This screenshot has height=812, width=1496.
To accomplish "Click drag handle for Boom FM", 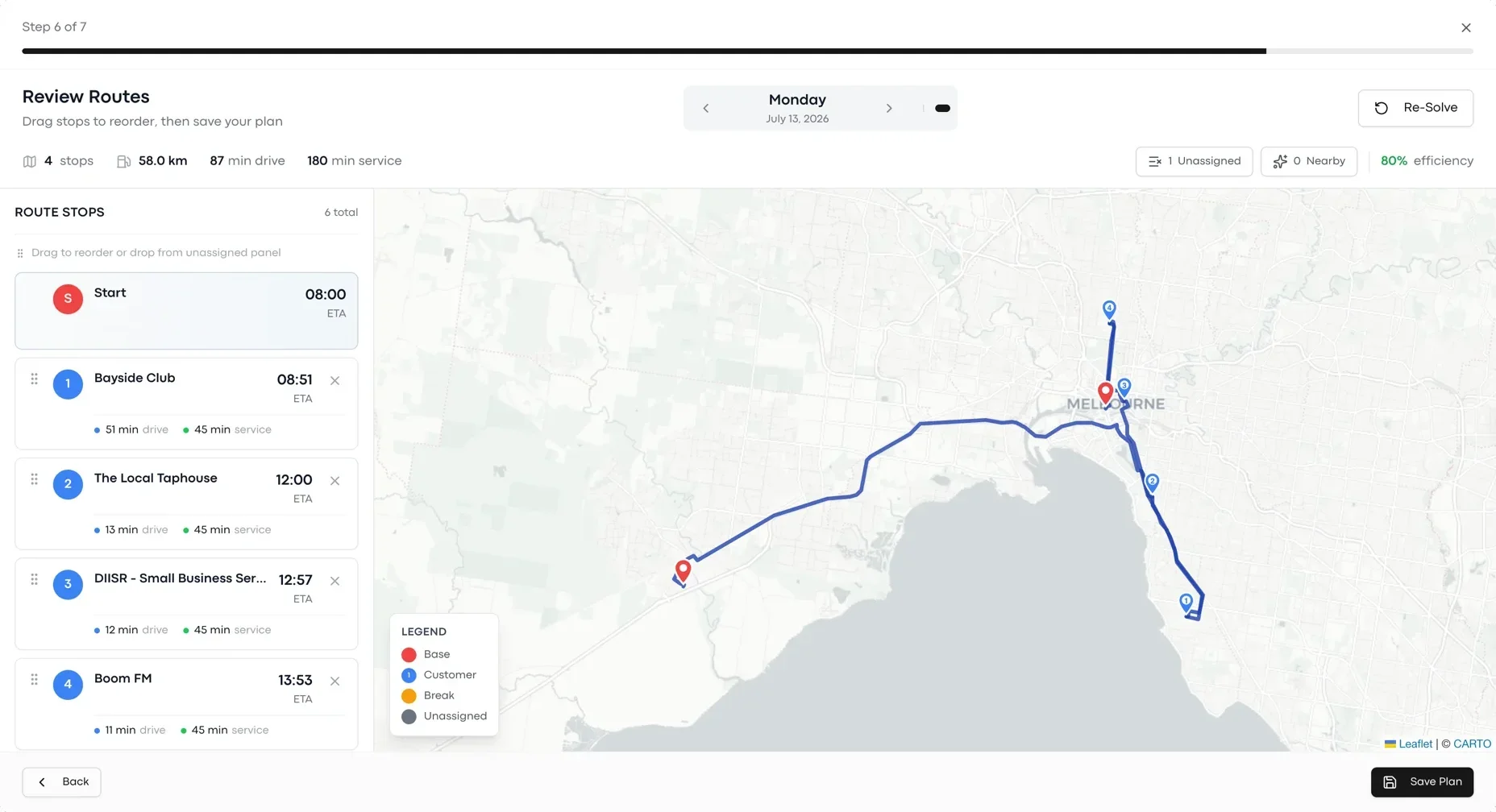I will pyautogui.click(x=34, y=679).
